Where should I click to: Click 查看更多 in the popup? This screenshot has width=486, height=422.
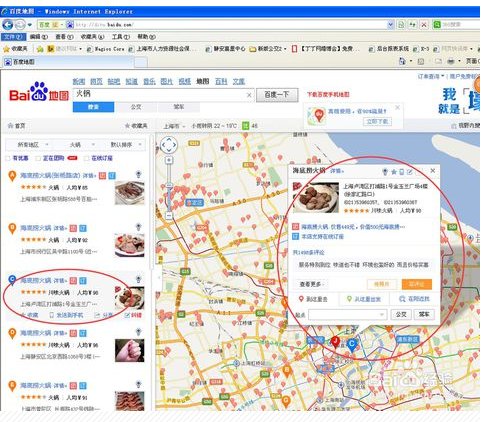tap(311, 284)
